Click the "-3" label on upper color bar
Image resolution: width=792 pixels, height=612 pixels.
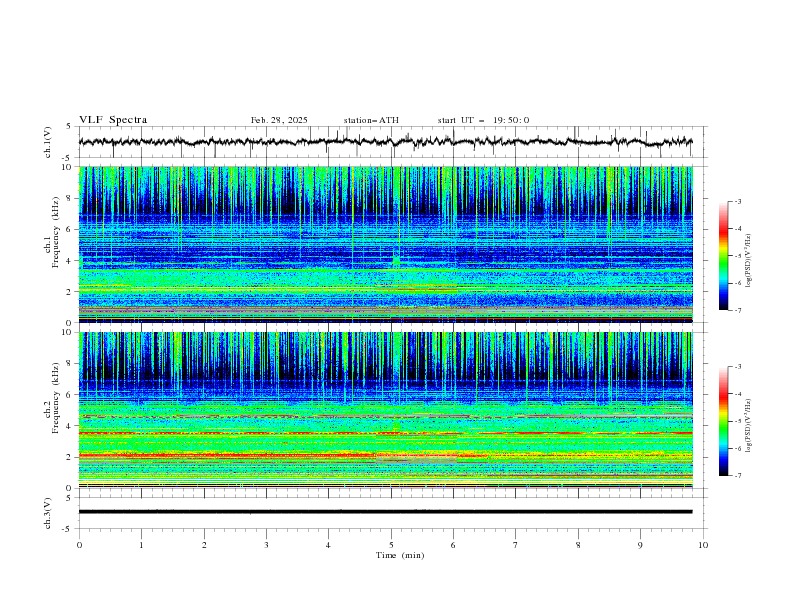point(738,201)
